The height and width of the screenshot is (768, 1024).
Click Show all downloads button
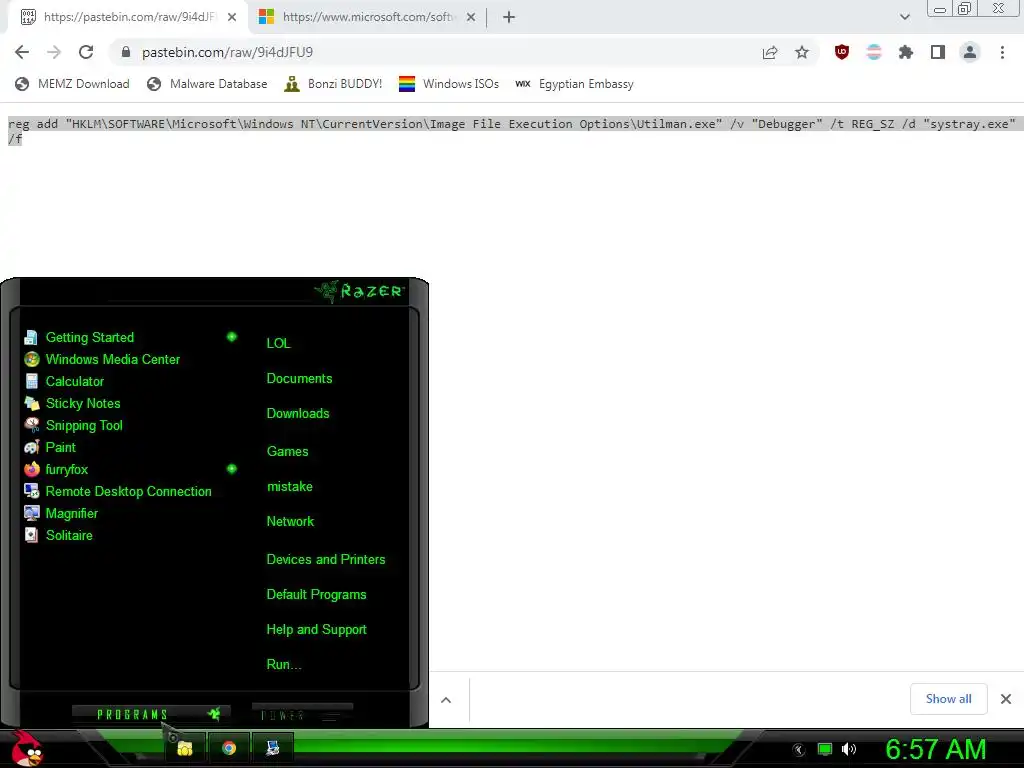click(x=948, y=699)
